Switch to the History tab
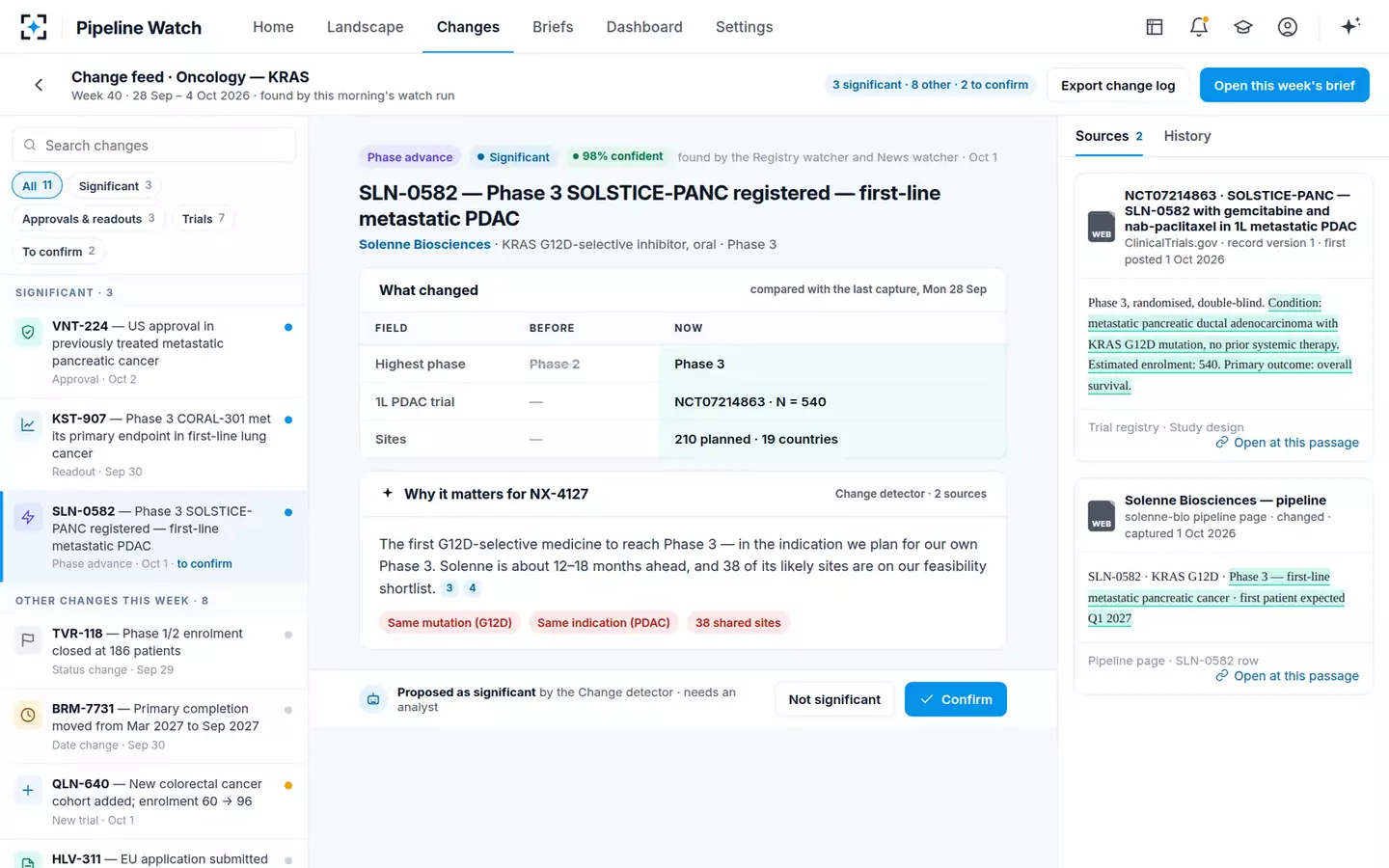 [1187, 136]
